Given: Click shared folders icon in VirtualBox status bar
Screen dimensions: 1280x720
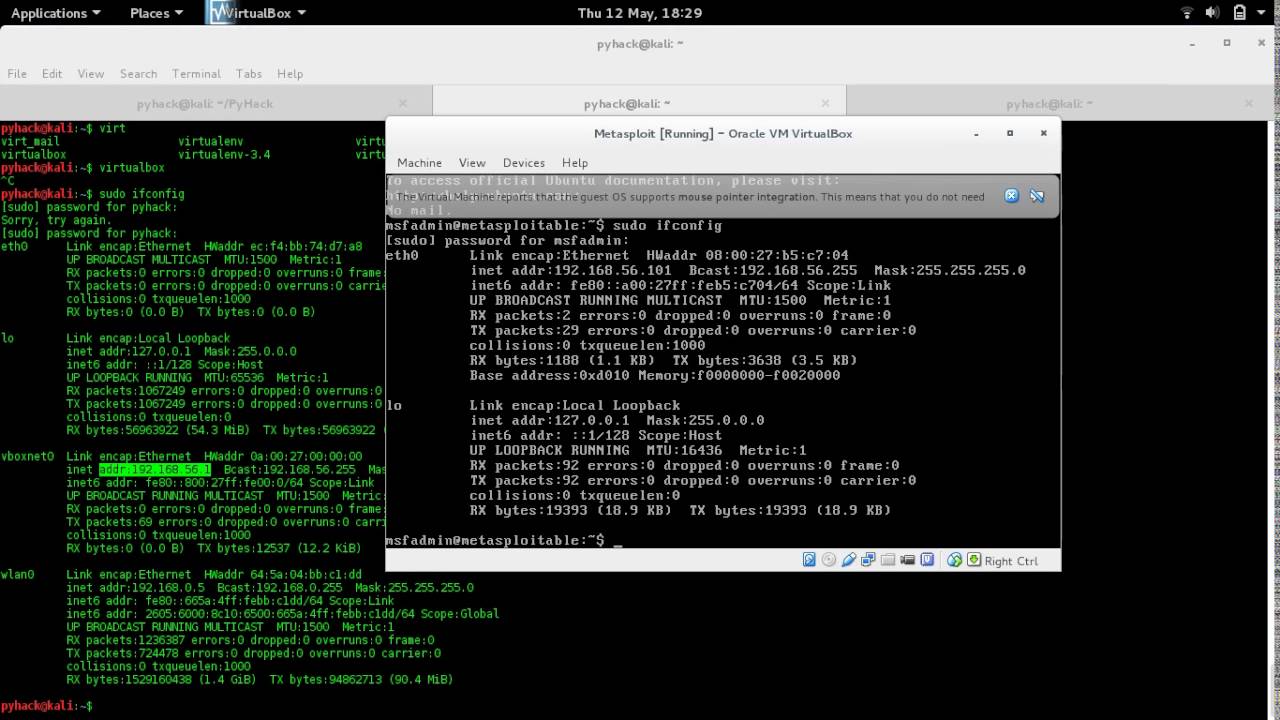Looking at the screenshot, I should pos(888,560).
